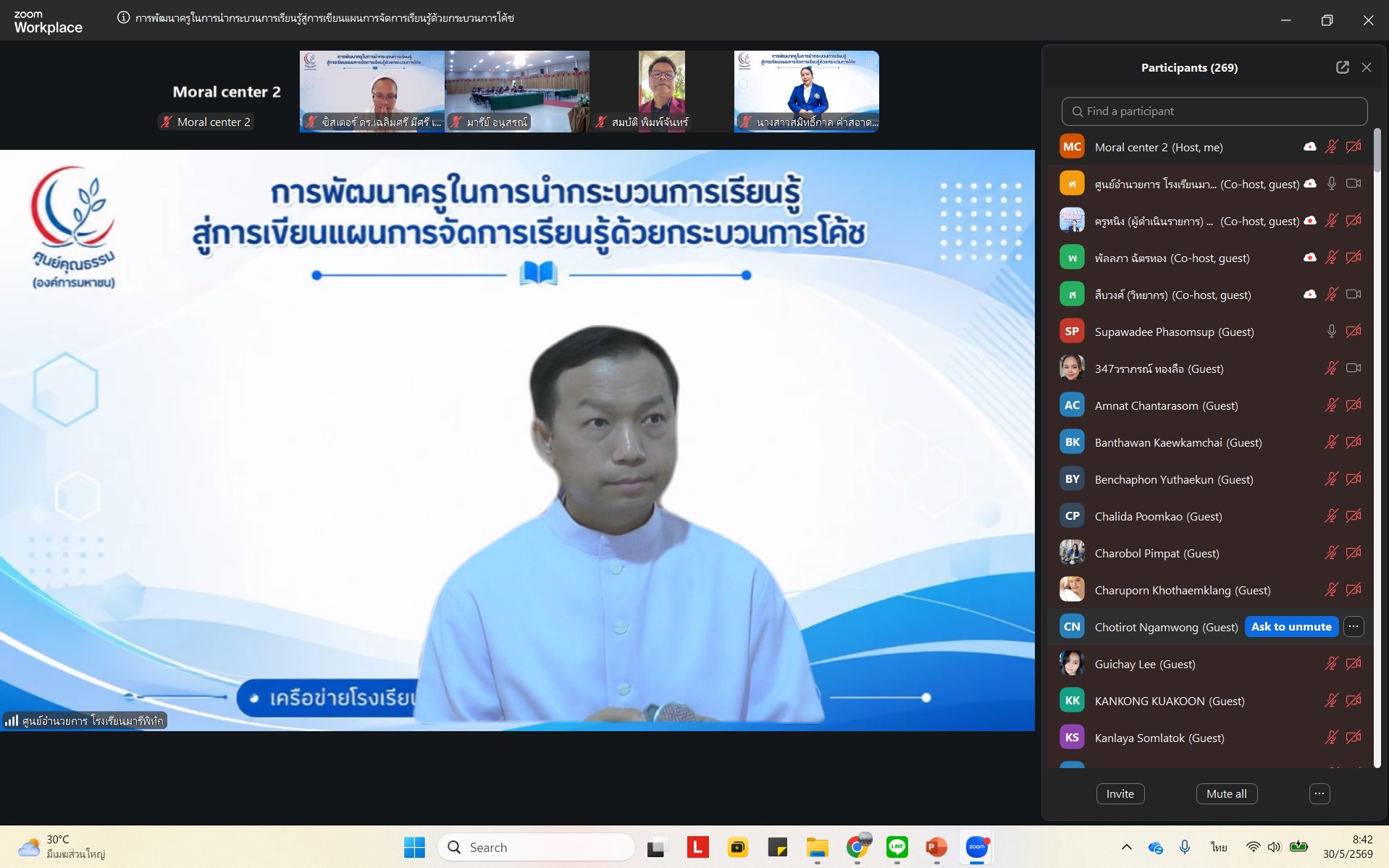Click cloud icon in ครูหนิง co-host row
Screen dimensions: 1389x868
(x=1310, y=221)
